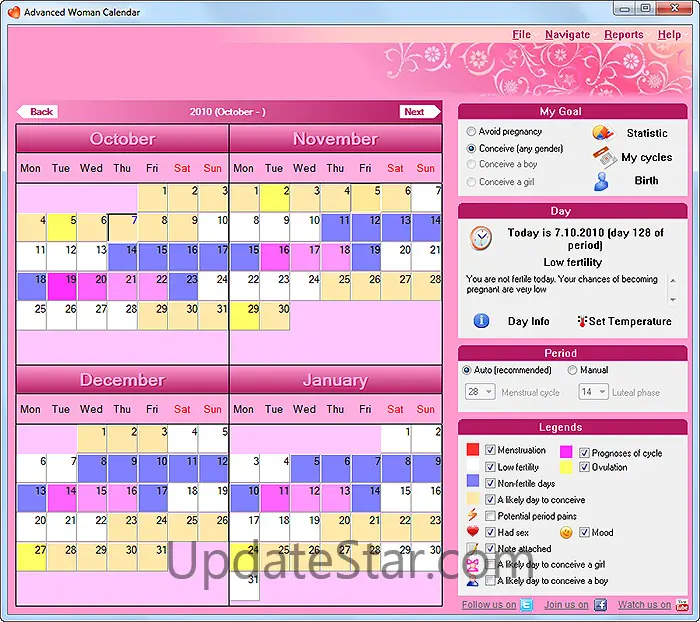Open the Facebook join icon
The image size is (700, 622).
600,604
